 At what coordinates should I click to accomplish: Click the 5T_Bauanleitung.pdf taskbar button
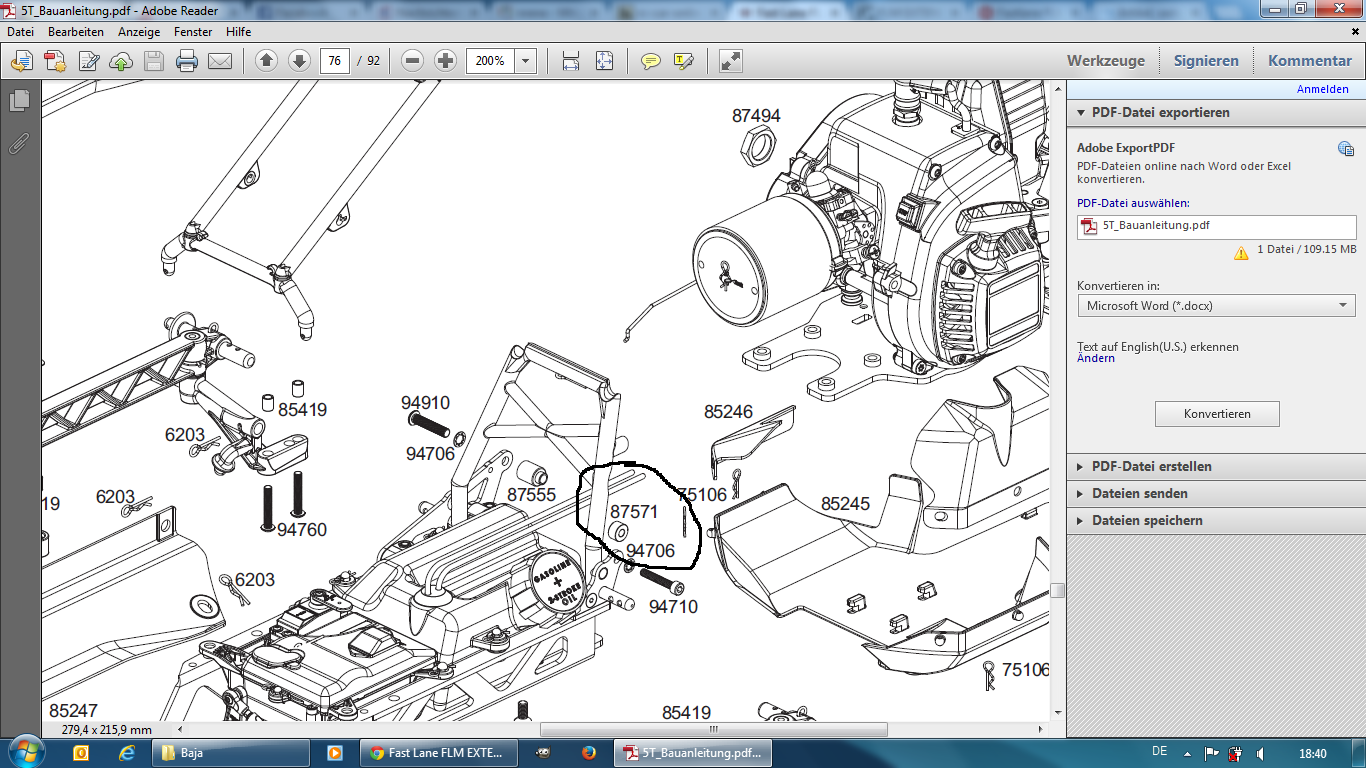(691, 753)
